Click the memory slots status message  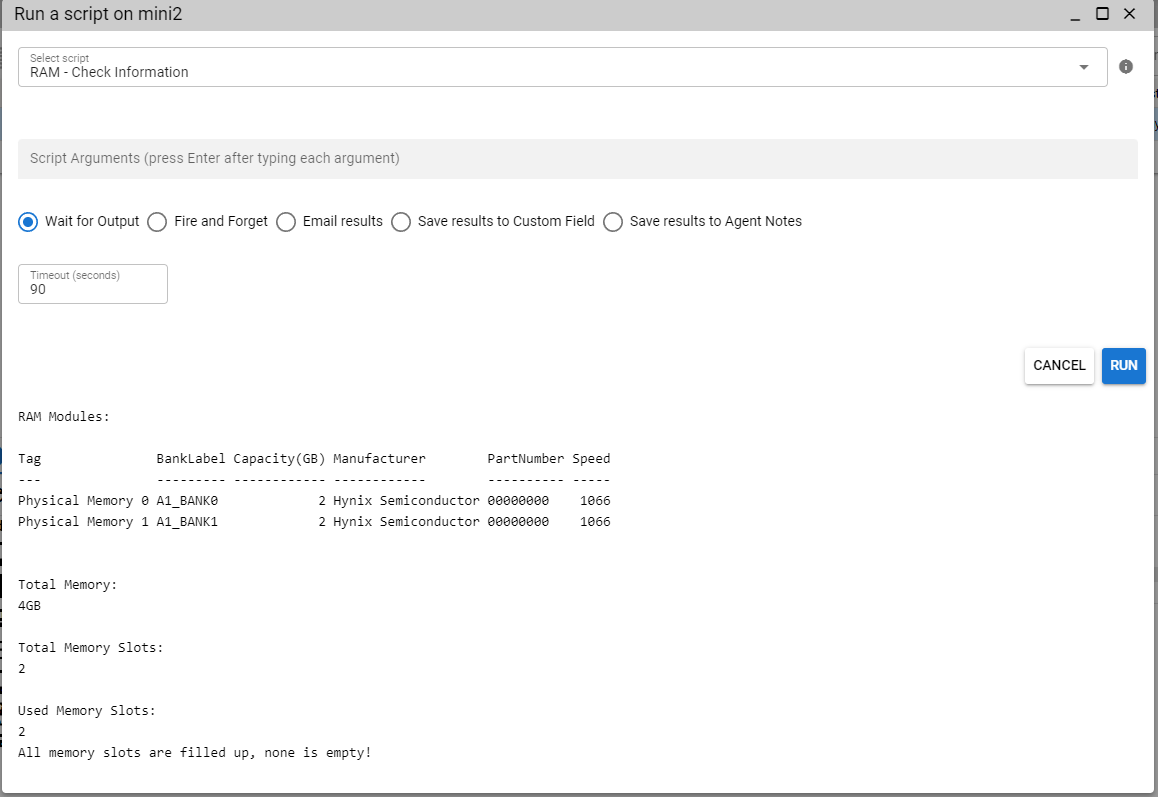point(197,752)
